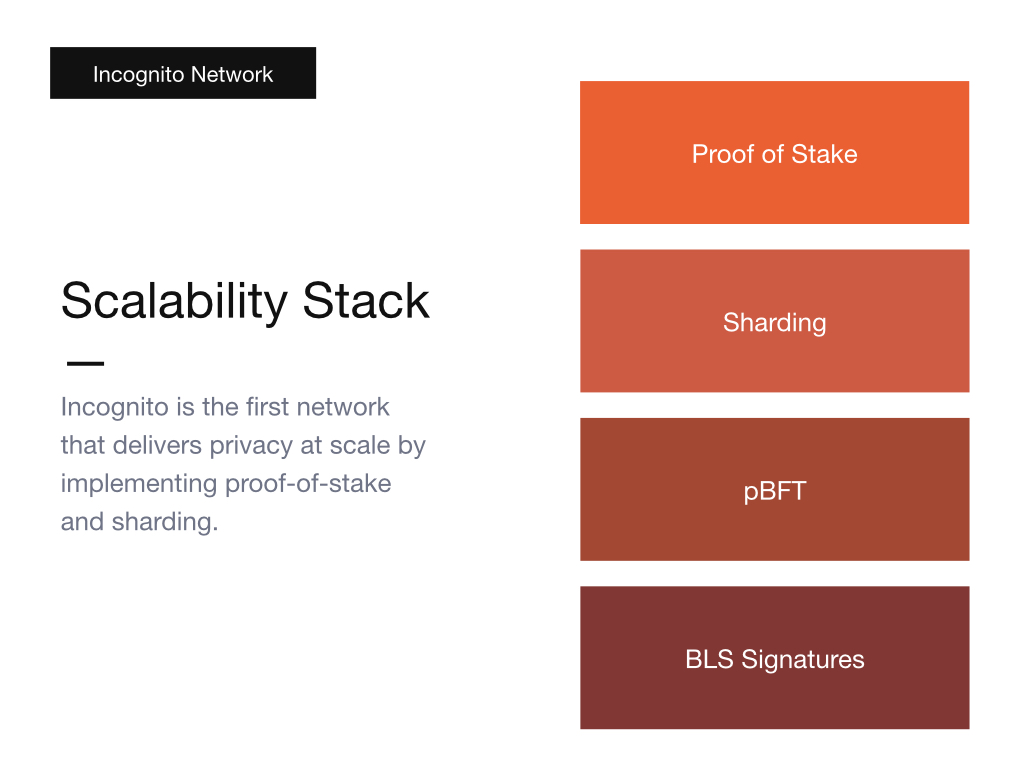
Task: Click the short black divider dash
Action: click(86, 363)
